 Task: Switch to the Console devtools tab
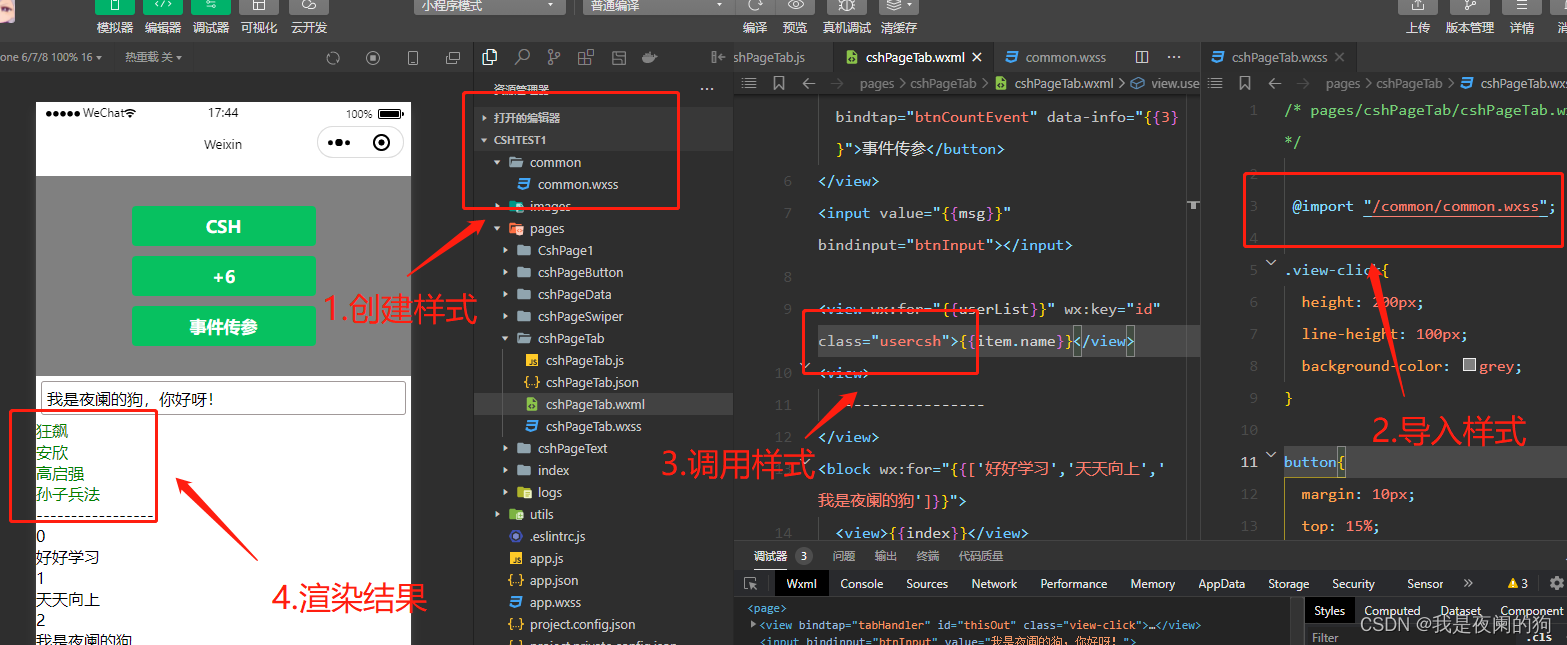tap(861, 584)
